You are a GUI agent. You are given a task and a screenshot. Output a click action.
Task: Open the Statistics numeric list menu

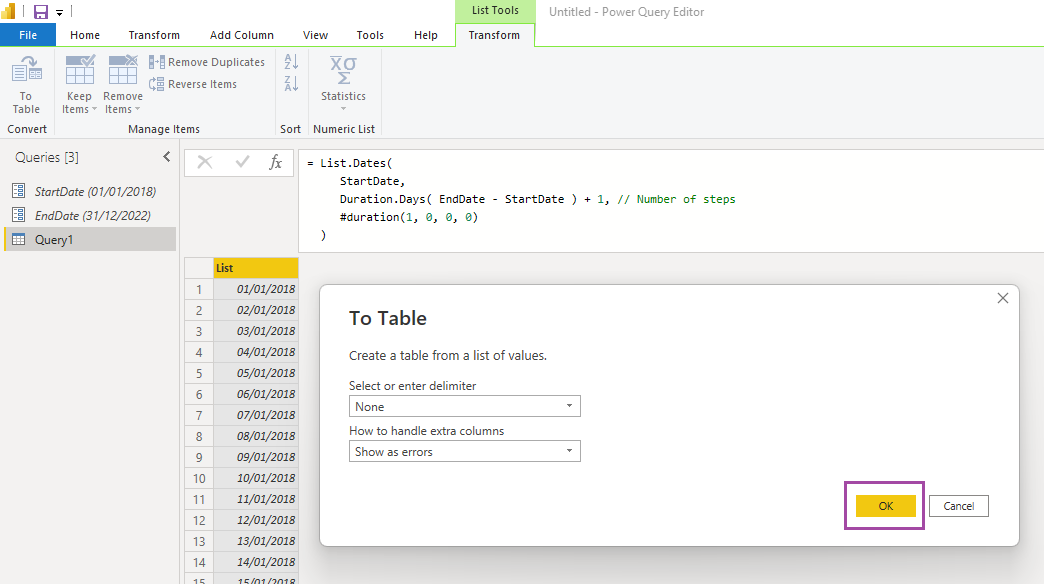pyautogui.click(x=344, y=84)
